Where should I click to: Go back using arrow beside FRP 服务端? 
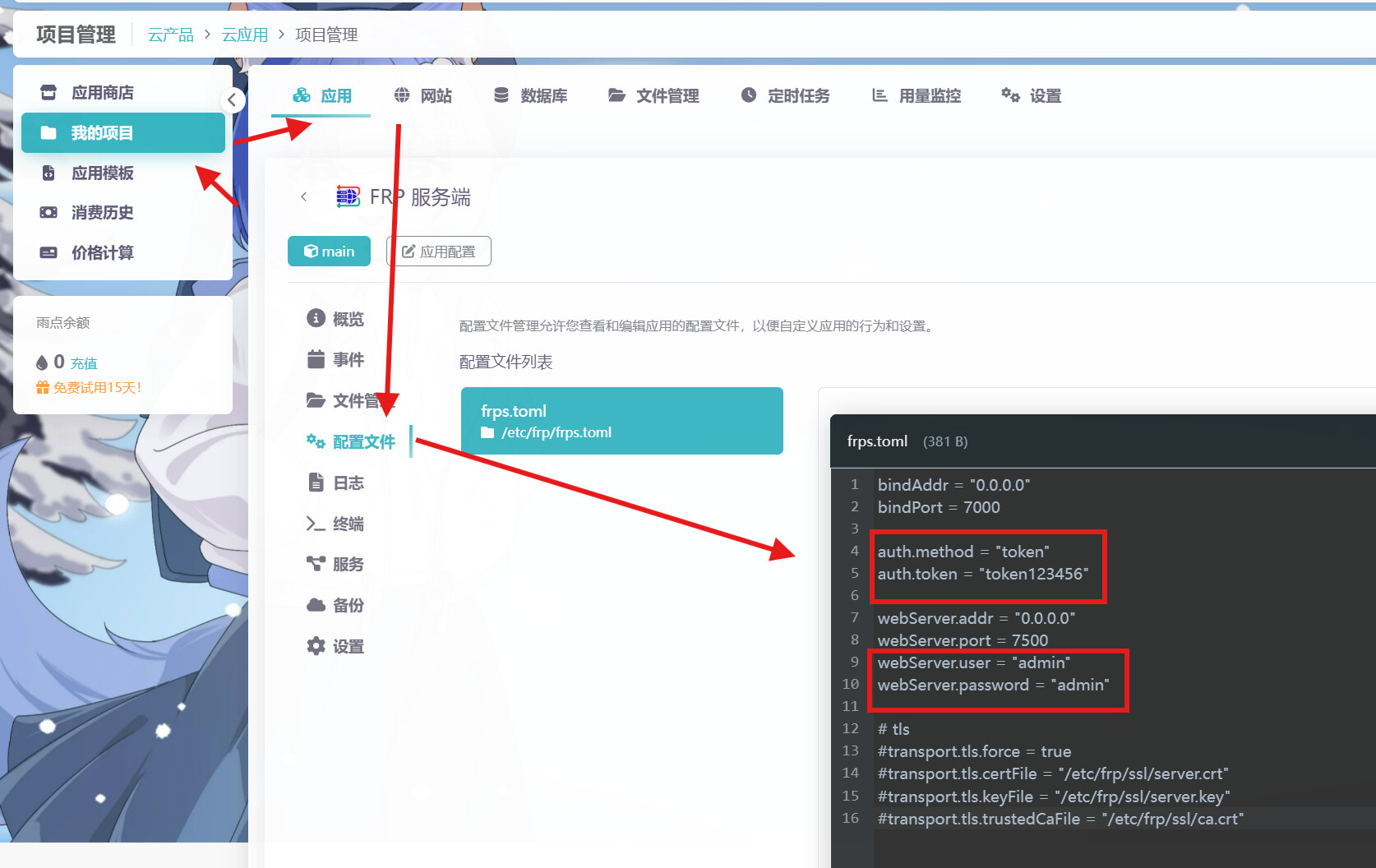click(x=304, y=196)
